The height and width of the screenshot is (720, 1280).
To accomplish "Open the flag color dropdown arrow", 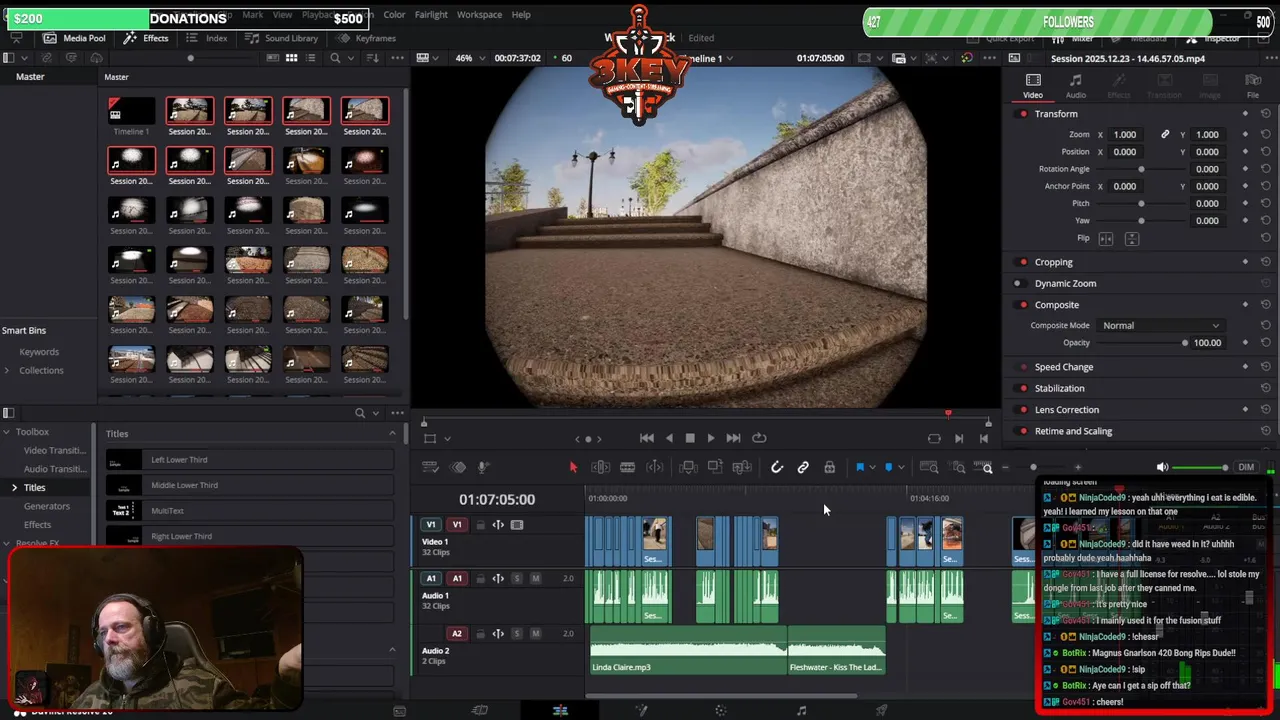I will 872,467.
